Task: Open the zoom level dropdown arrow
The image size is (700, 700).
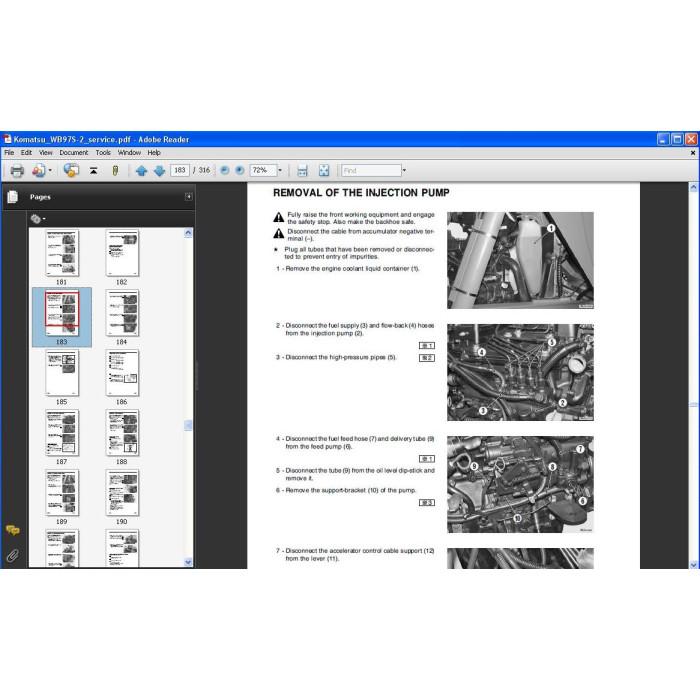Action: click(280, 171)
